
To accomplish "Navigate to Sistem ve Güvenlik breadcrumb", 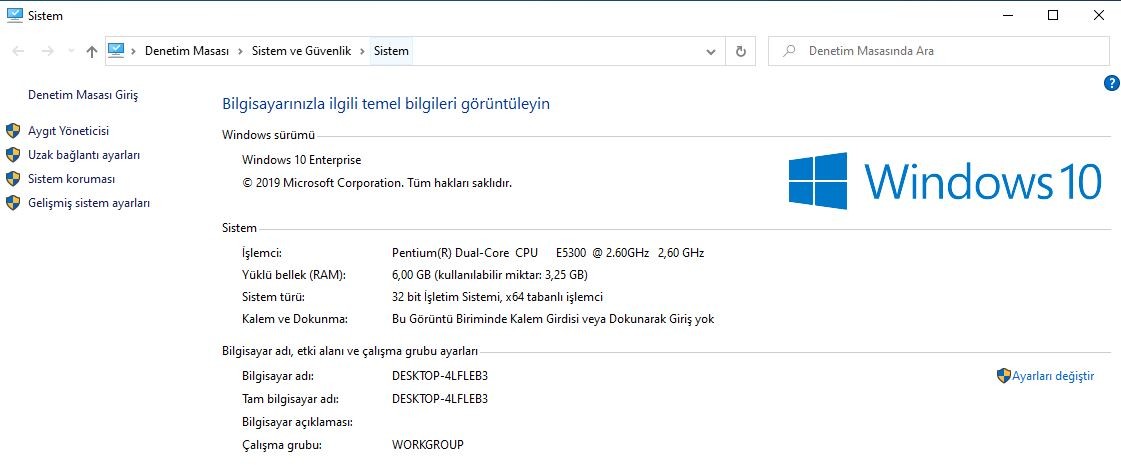I will [301, 51].
